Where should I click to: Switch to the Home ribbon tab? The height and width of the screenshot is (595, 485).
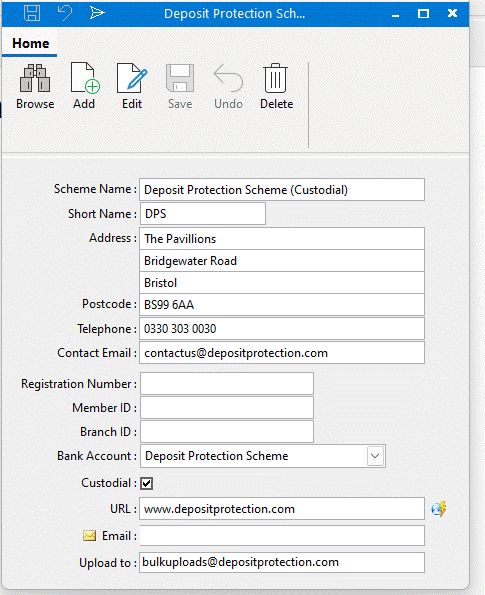tap(30, 43)
